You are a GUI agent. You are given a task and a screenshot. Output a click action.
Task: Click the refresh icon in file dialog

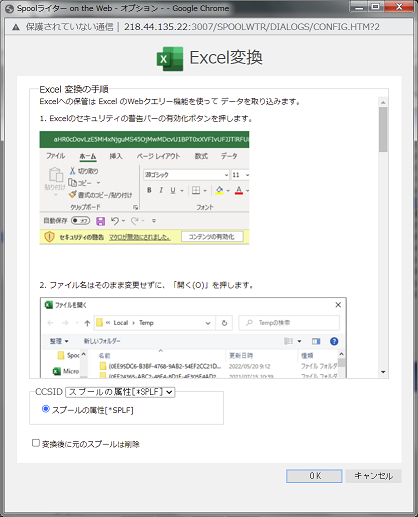click(224, 323)
